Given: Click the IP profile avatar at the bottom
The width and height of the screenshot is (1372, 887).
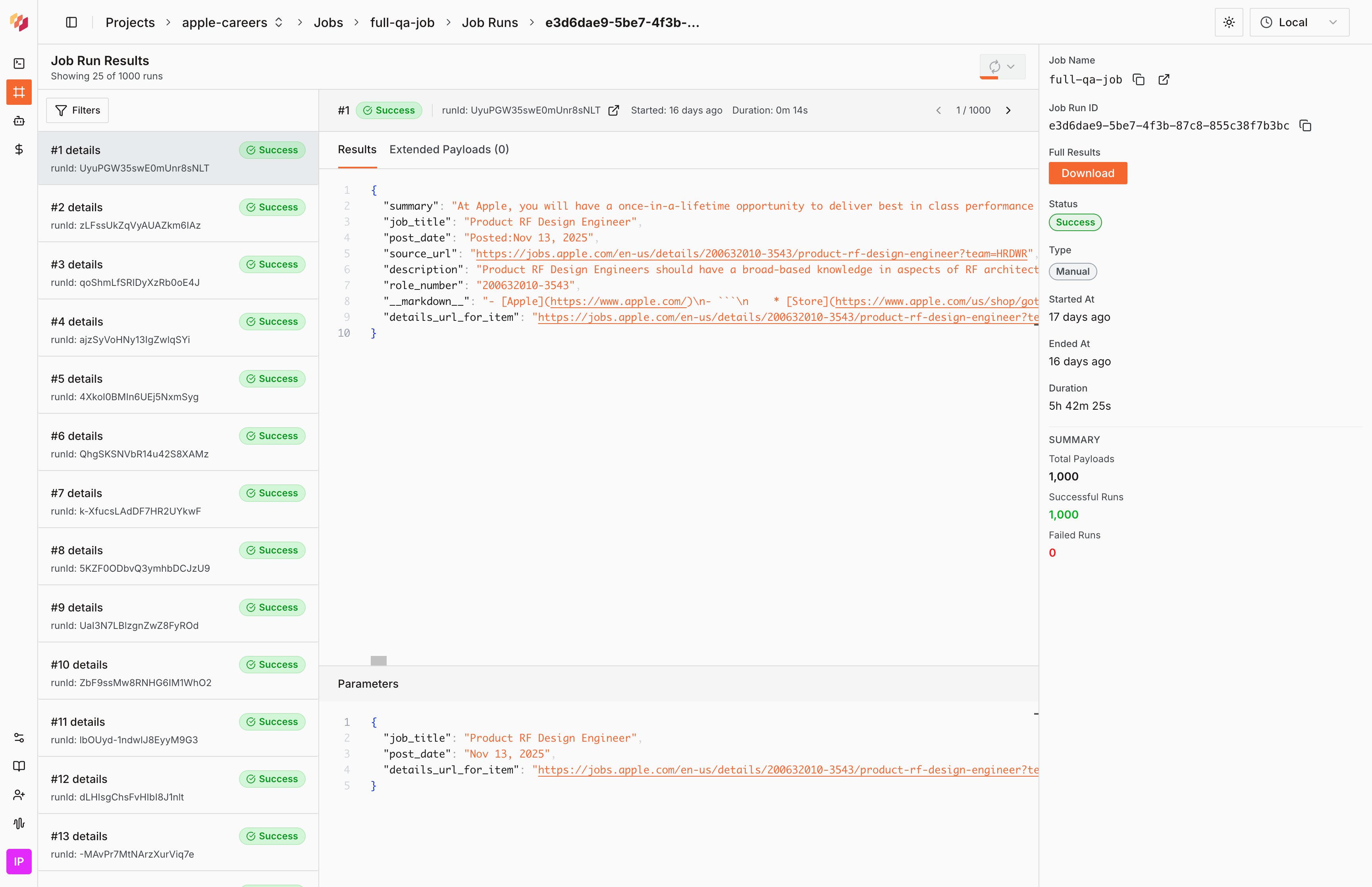Looking at the screenshot, I should click(x=18, y=862).
